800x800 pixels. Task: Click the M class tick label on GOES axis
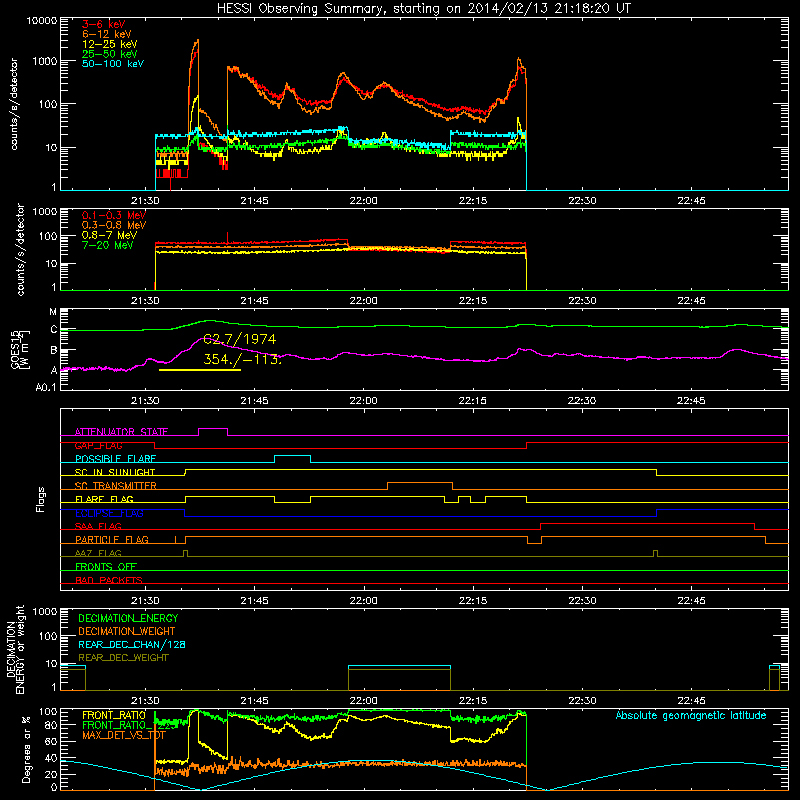point(53,312)
